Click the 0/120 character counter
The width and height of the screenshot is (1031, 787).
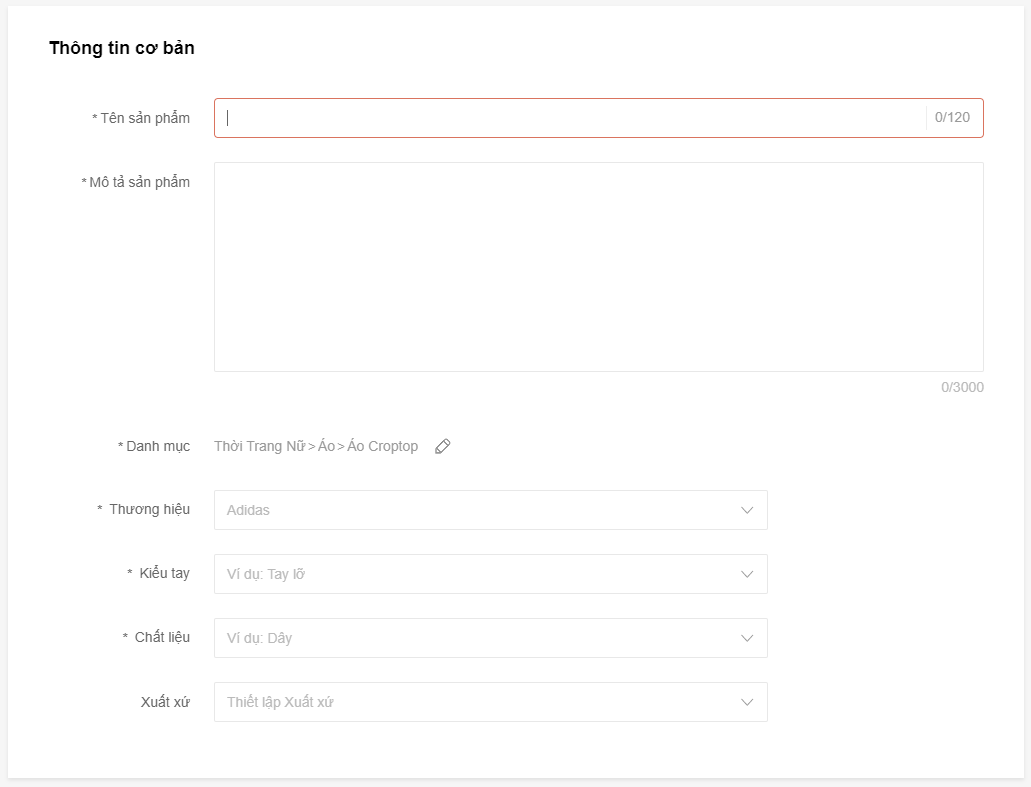952,118
